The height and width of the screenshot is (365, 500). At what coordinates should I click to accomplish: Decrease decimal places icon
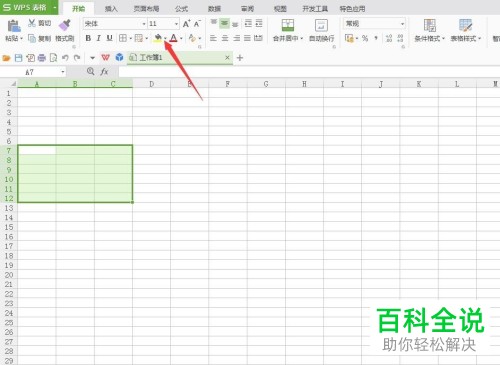point(400,38)
